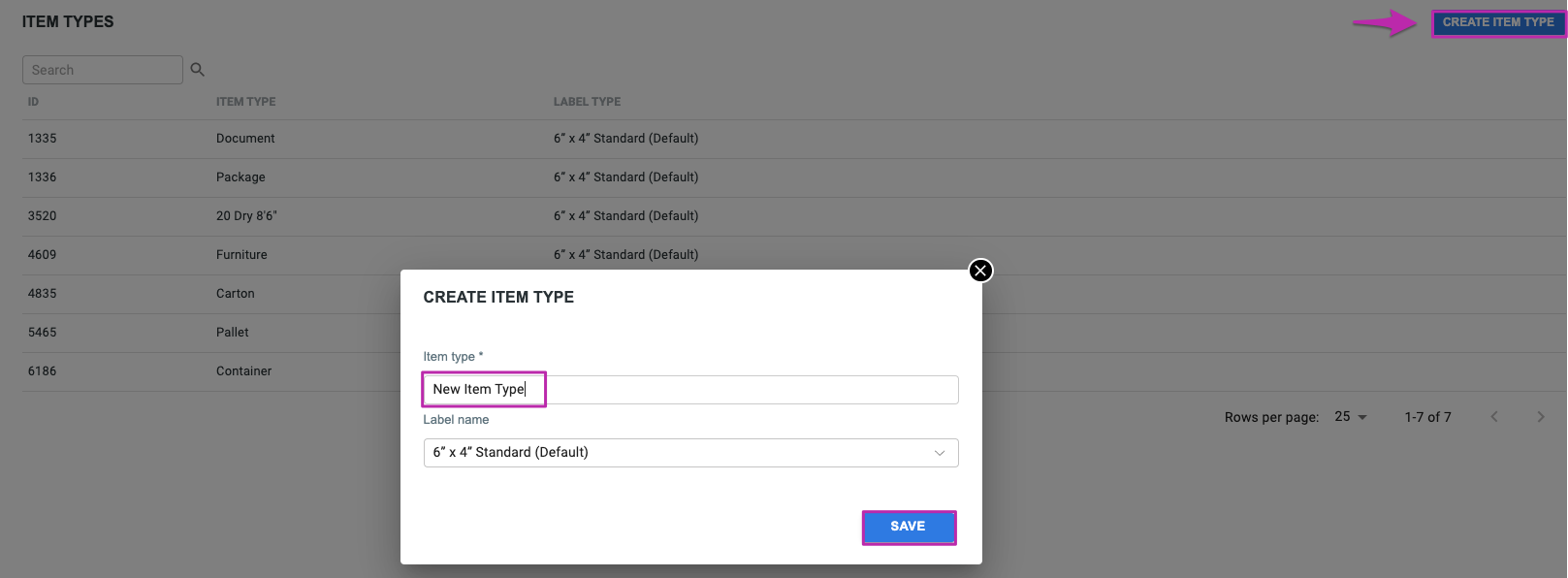The width and height of the screenshot is (1568, 578).
Task: Choose the Carton item type entry
Action: (211, 294)
